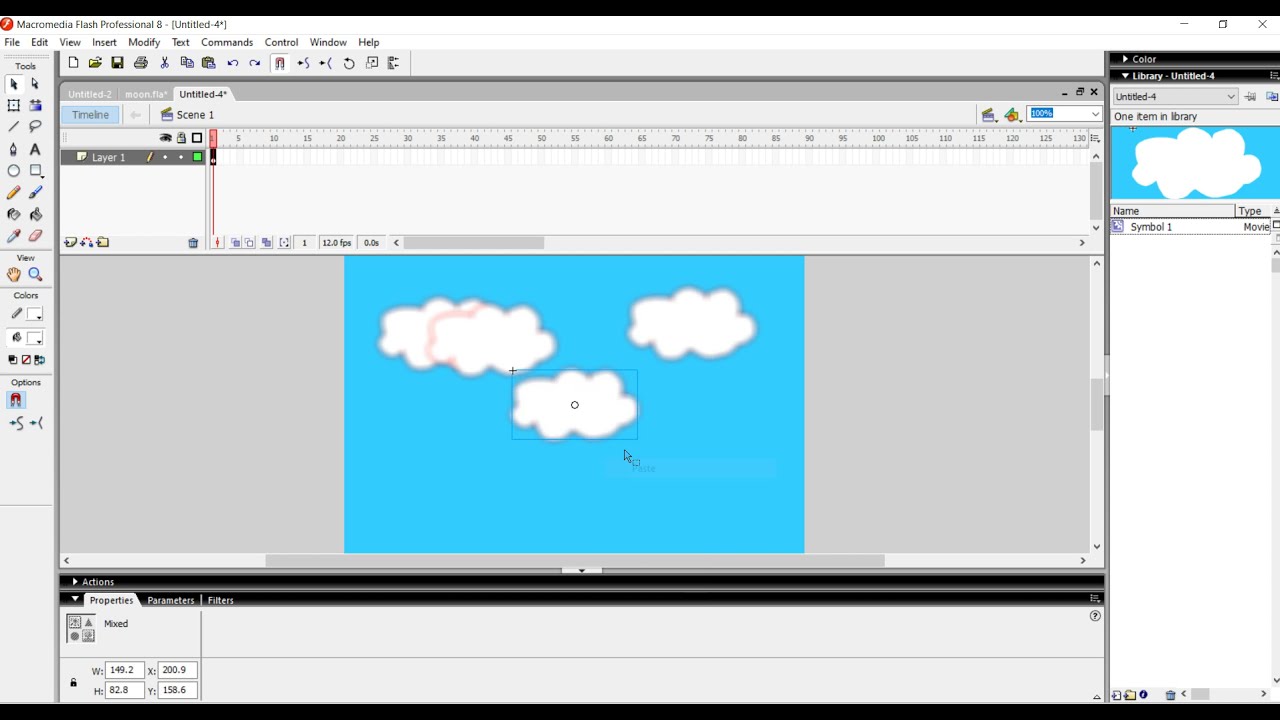Screen dimensions: 1280x720
Task: Click the Paste toolbar icon
Action: coord(209,63)
